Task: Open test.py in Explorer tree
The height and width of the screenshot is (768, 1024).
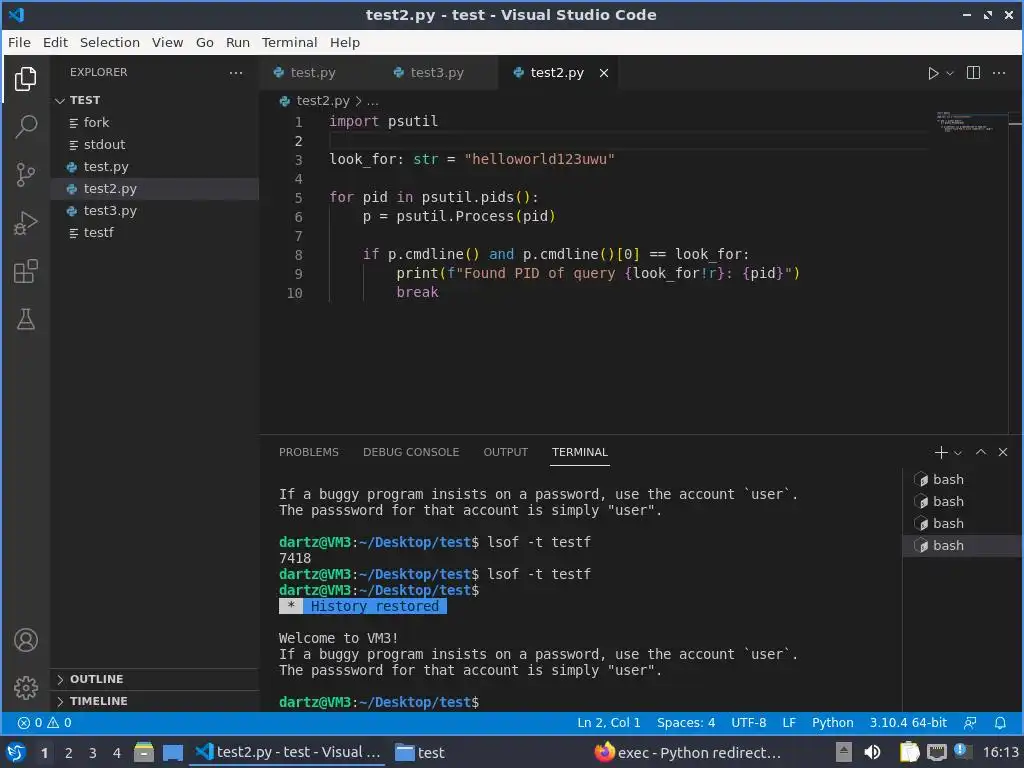Action: point(154,167)
